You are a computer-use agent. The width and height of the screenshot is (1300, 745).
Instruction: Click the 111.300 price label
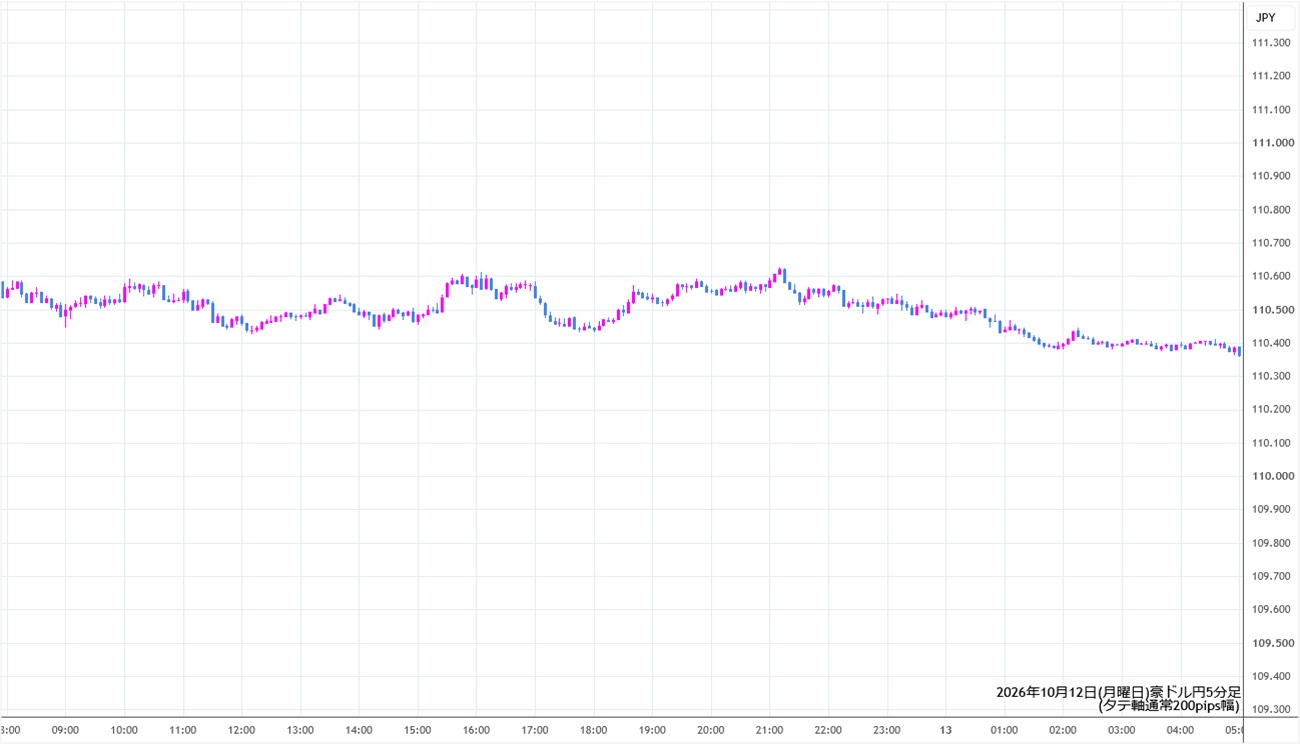1270,43
